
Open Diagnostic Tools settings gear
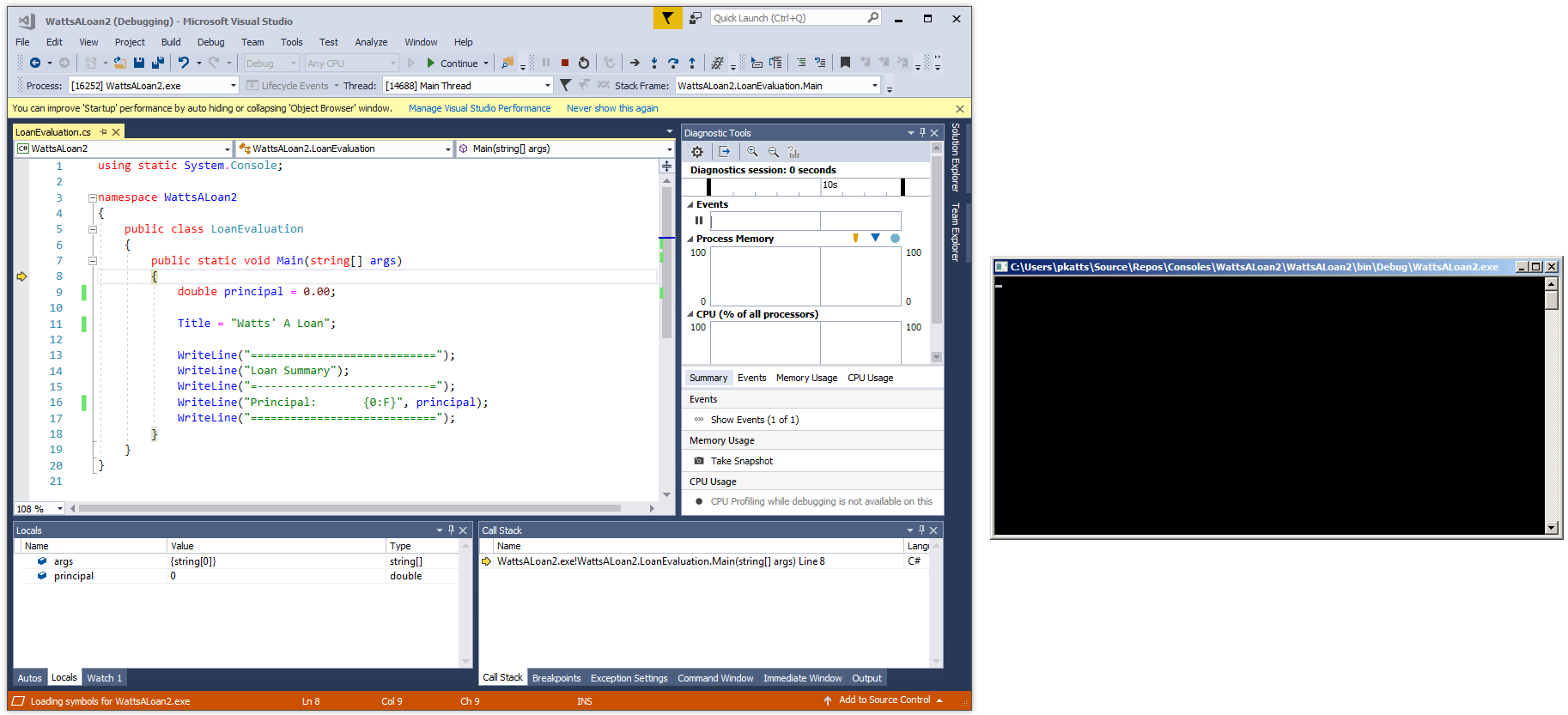coord(697,152)
